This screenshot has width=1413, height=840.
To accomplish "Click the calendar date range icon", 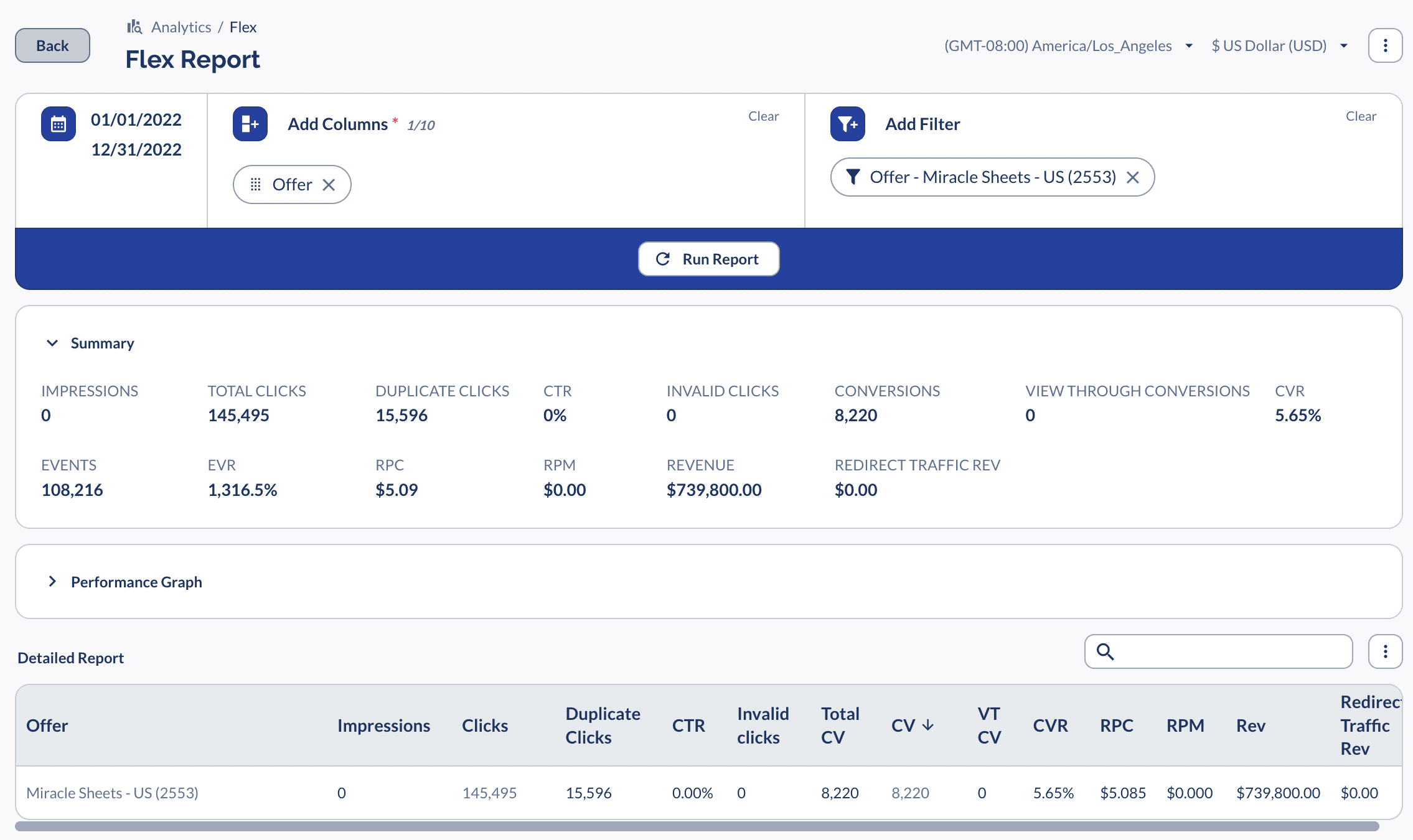I will pos(59,124).
